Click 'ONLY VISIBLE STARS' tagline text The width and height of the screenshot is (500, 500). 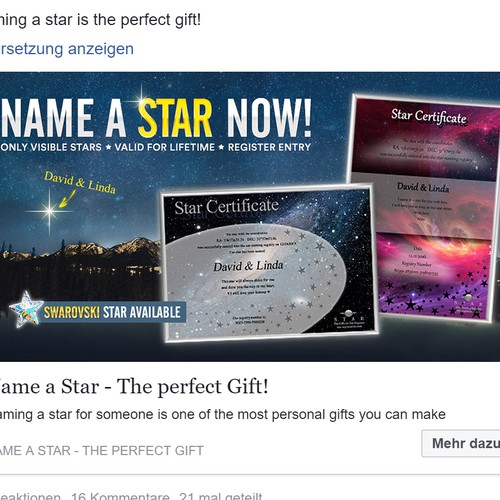(51, 147)
